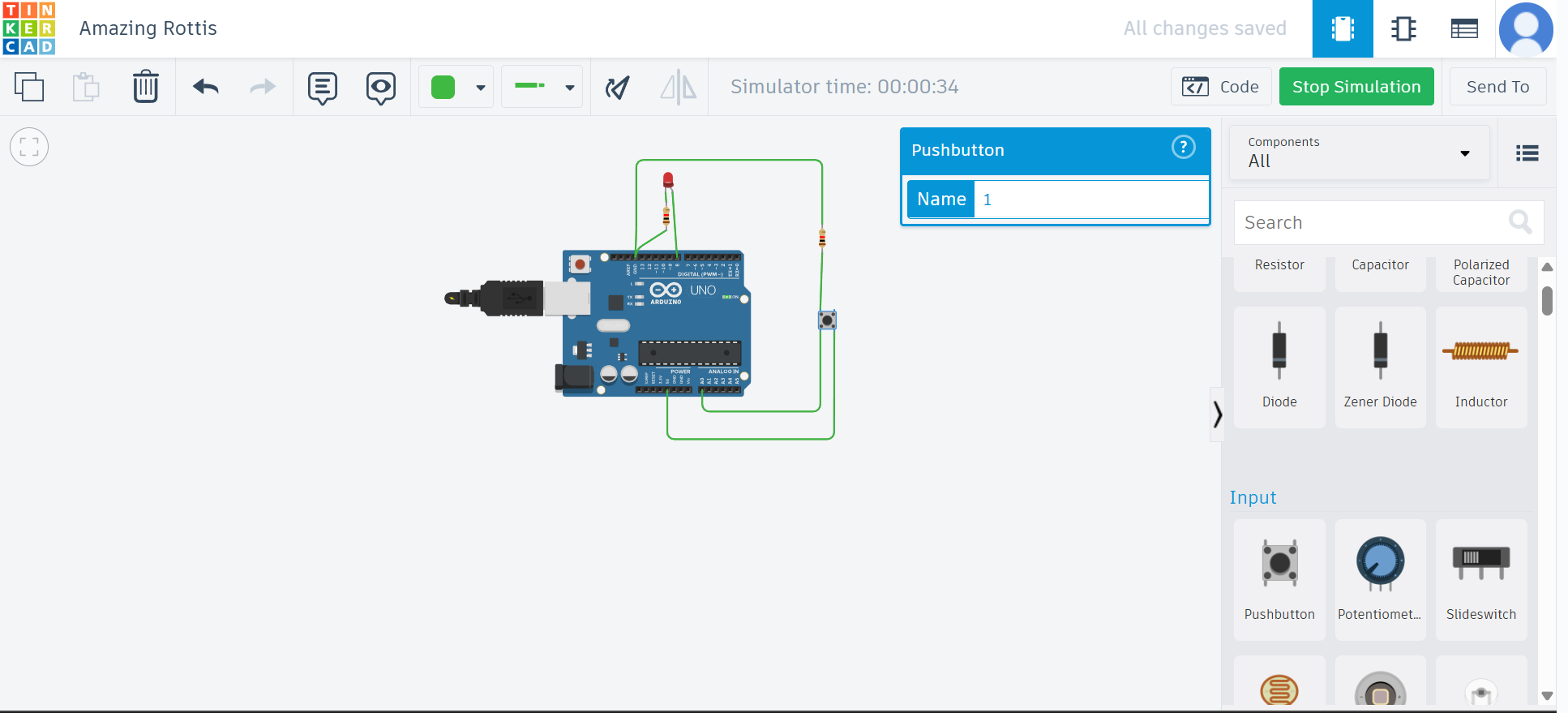The height and width of the screenshot is (713, 1568).
Task: Switch to schematic view icon
Action: pyautogui.click(x=1403, y=29)
